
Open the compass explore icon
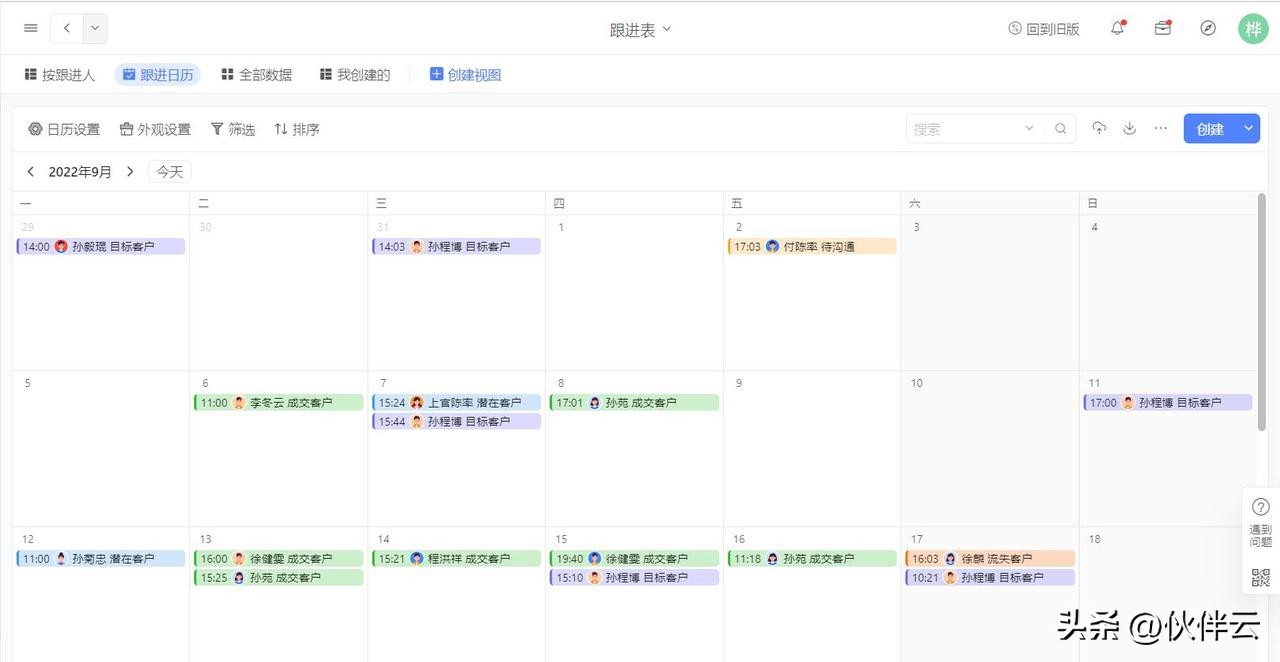coord(1208,28)
